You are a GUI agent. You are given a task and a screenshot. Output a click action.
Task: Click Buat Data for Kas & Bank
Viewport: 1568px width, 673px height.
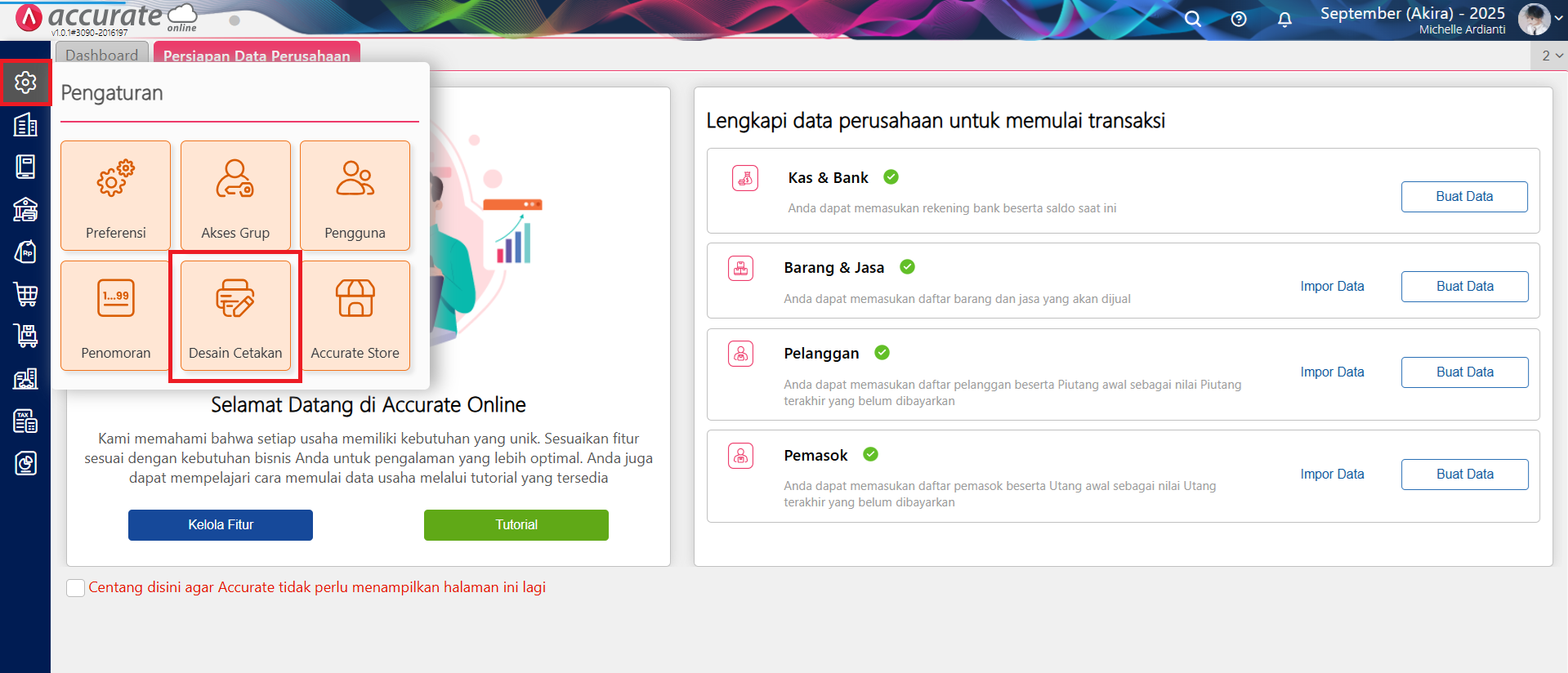(x=1464, y=197)
